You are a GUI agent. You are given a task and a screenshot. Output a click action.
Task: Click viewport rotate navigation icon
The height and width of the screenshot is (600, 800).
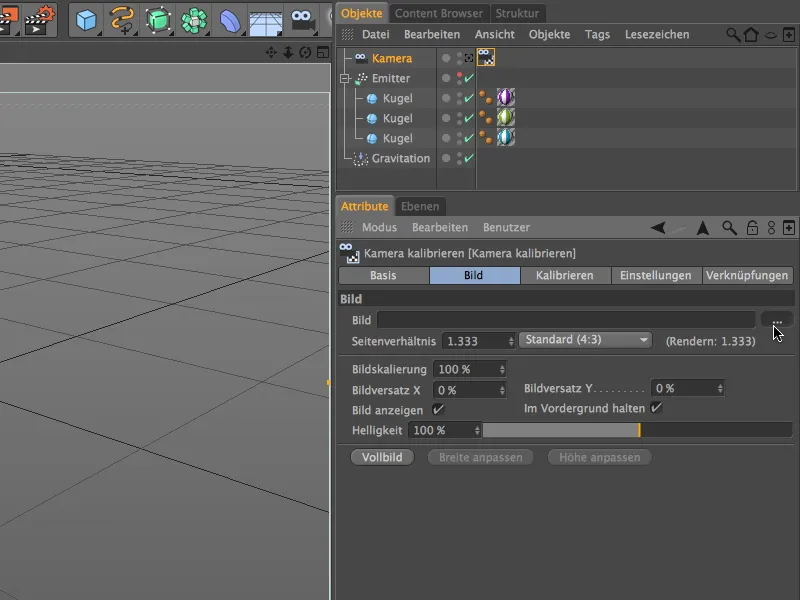coord(305,52)
